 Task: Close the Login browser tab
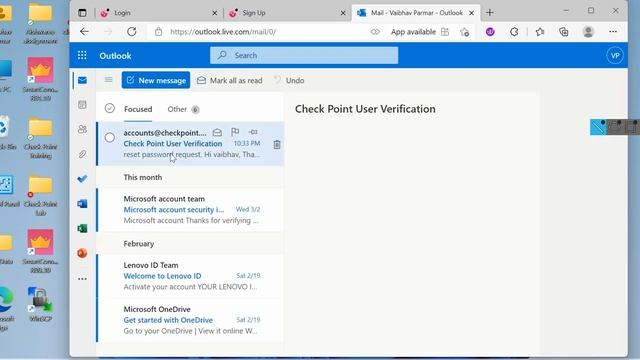pos(215,13)
